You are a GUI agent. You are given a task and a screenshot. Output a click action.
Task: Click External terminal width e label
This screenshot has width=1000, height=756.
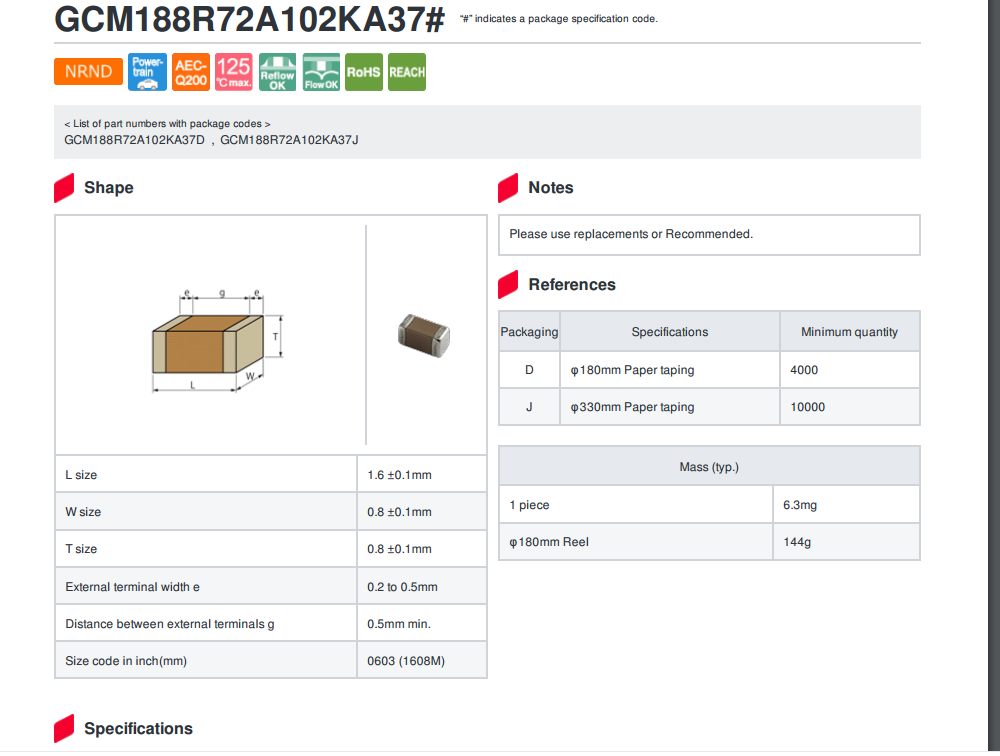click(132, 587)
